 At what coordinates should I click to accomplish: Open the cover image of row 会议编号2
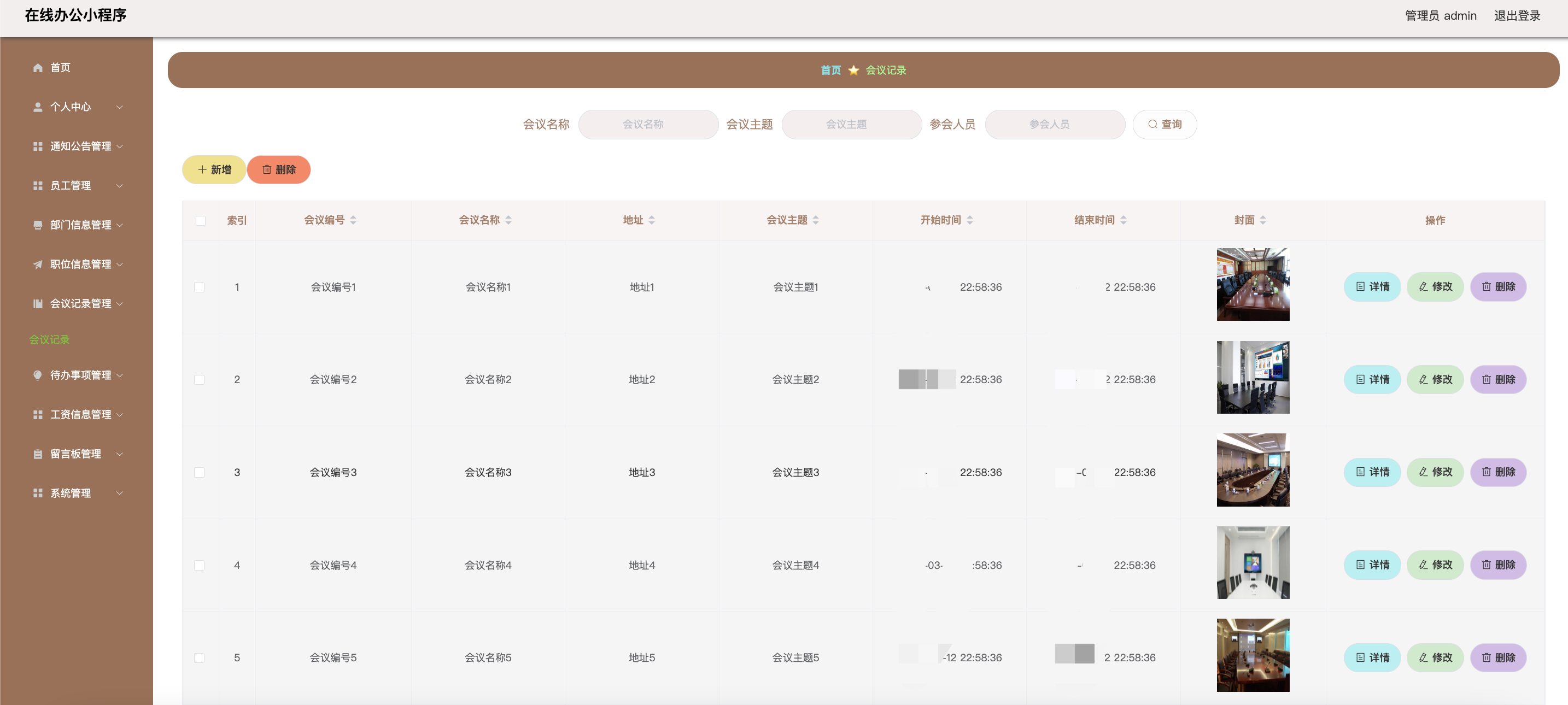click(1253, 377)
